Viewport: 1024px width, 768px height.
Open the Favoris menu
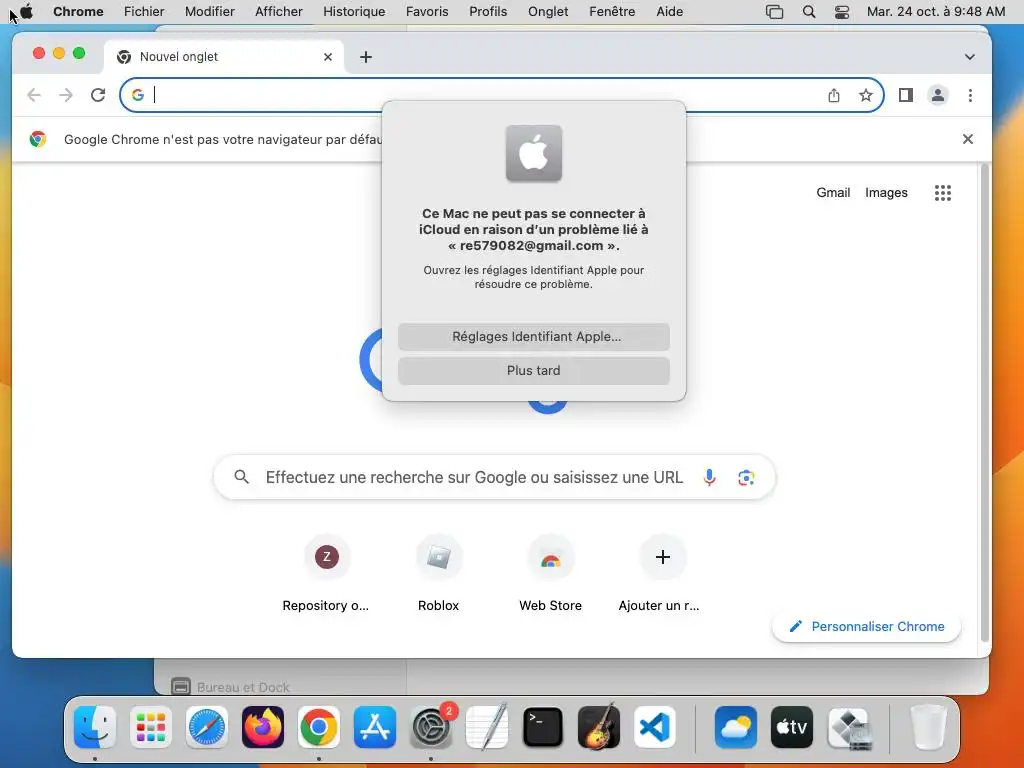[427, 11]
